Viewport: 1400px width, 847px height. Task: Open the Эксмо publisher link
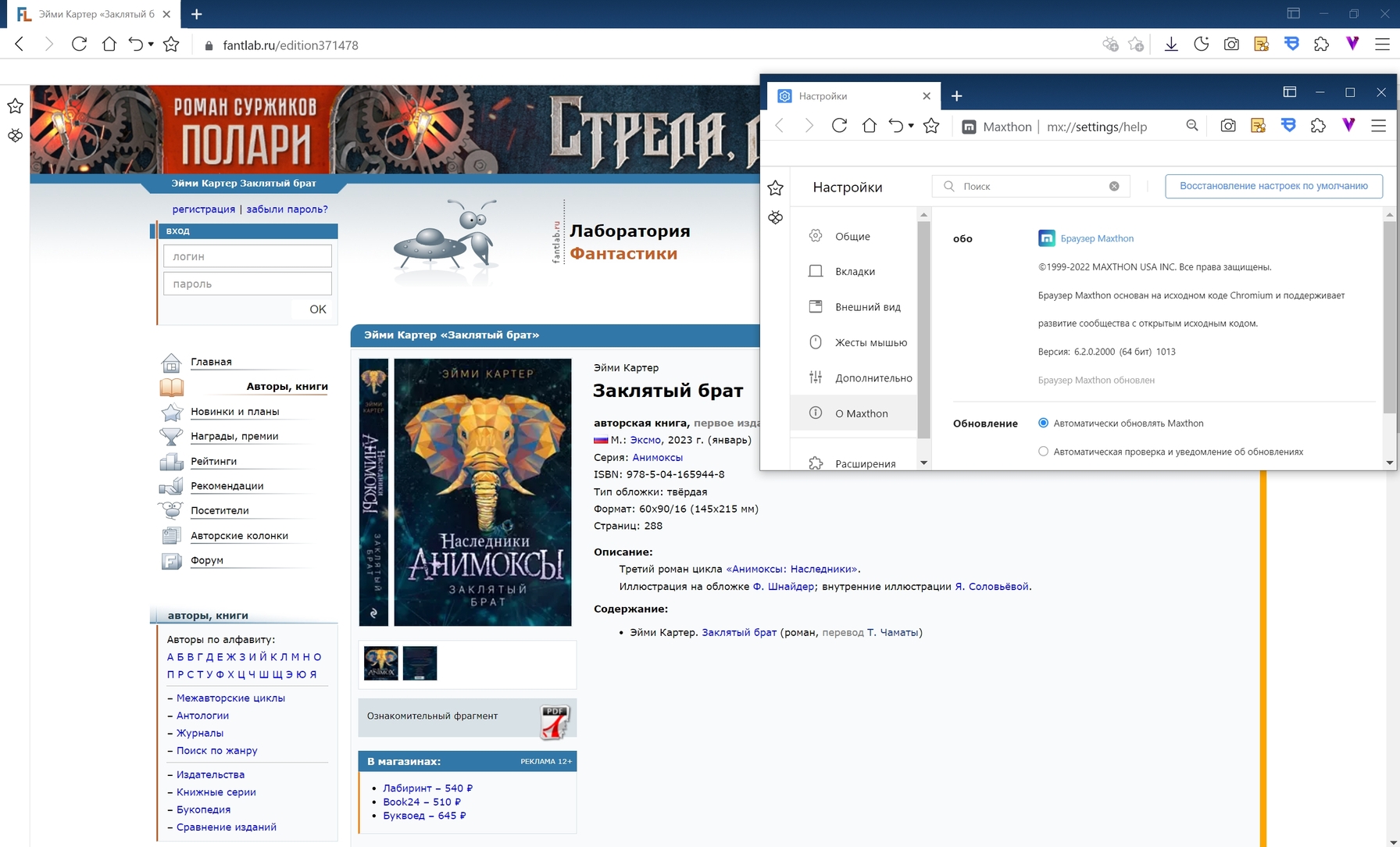click(645, 440)
